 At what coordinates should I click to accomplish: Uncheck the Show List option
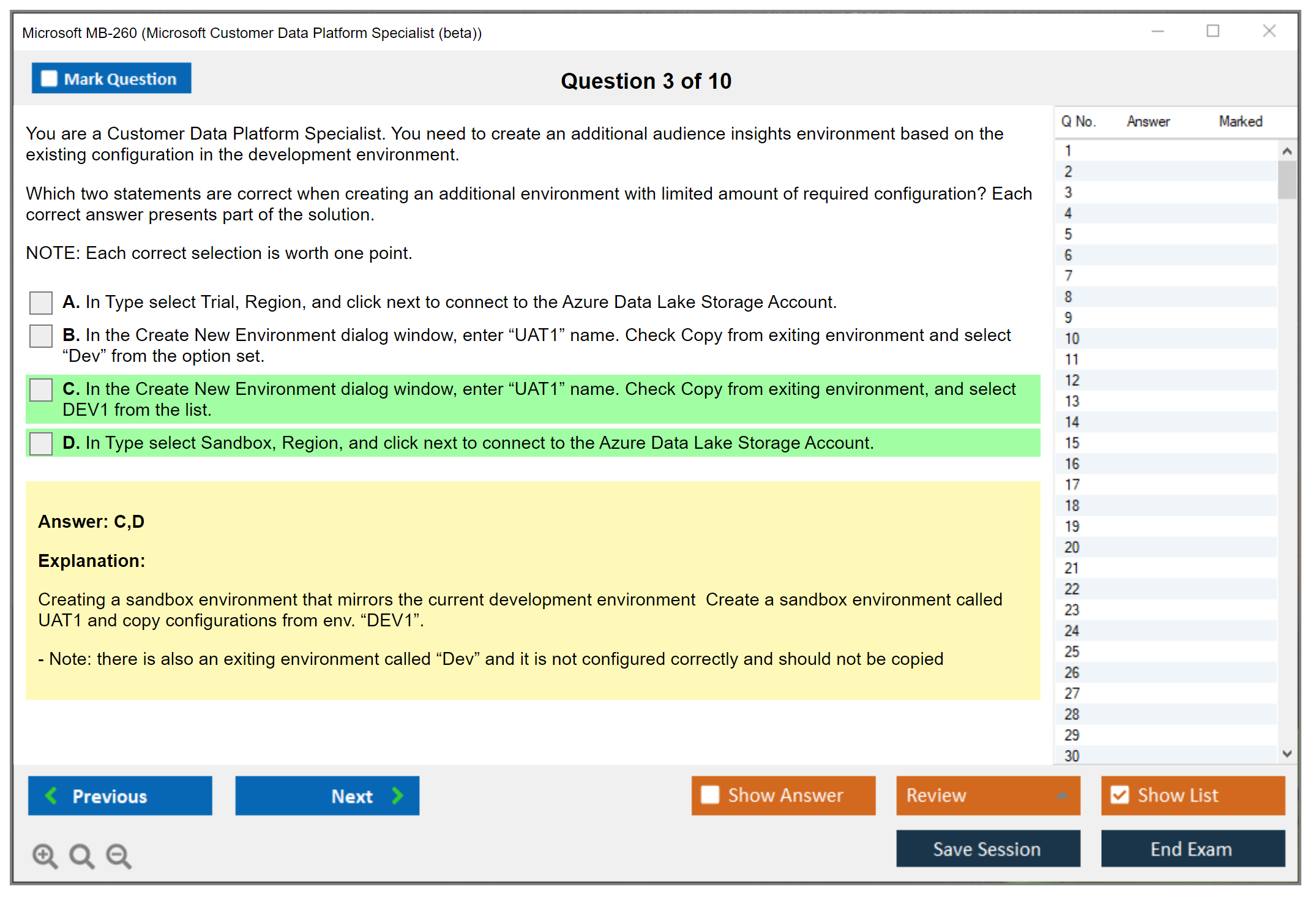coord(1120,795)
